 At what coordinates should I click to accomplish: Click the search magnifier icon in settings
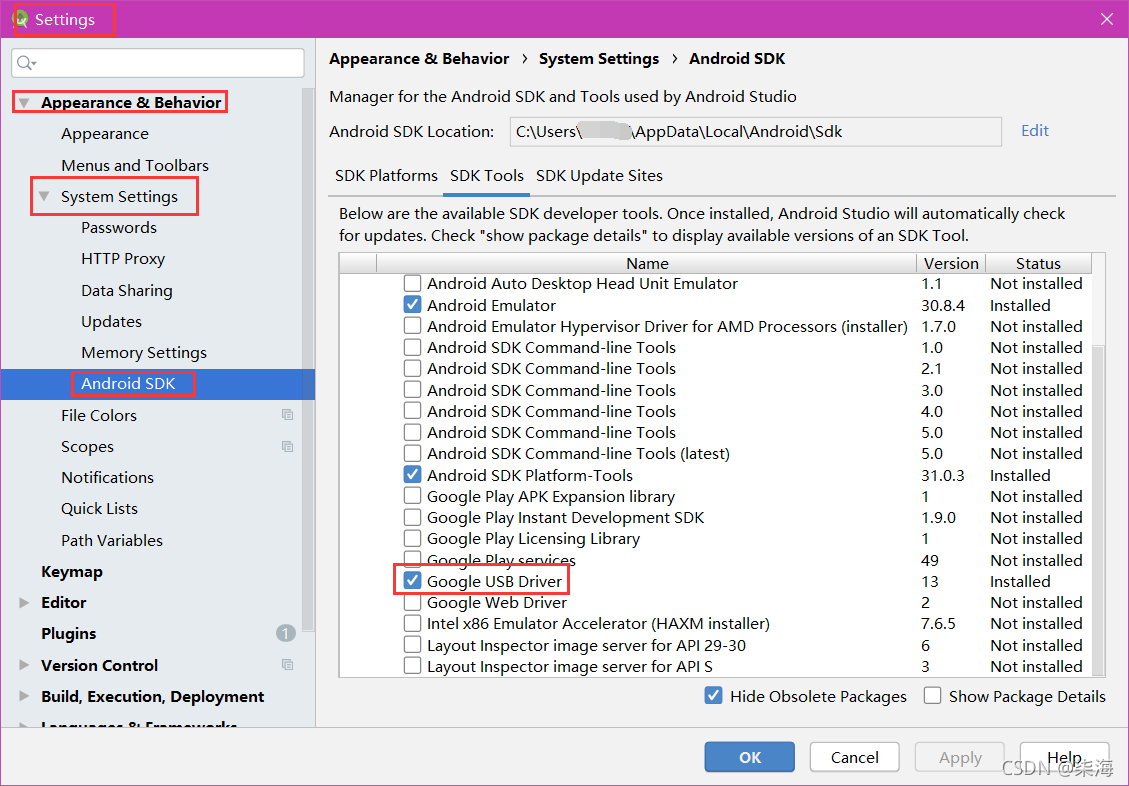(x=25, y=63)
